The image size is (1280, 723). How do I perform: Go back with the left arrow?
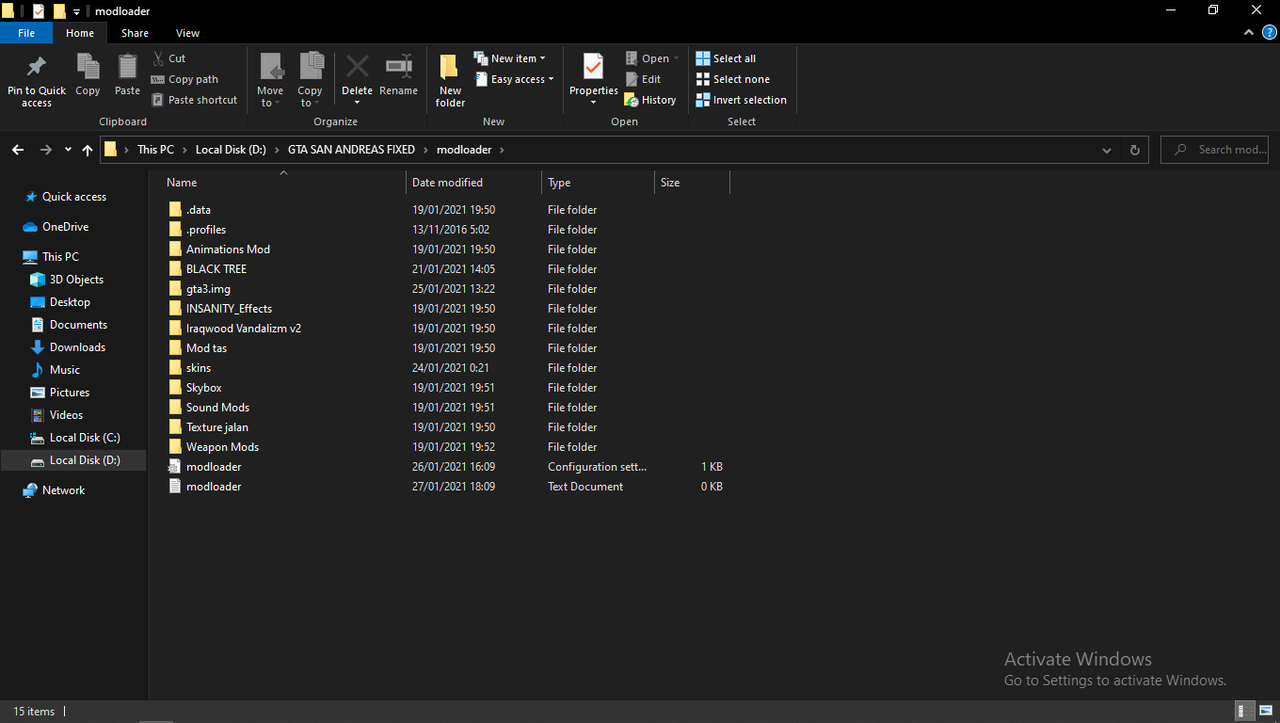pos(18,150)
